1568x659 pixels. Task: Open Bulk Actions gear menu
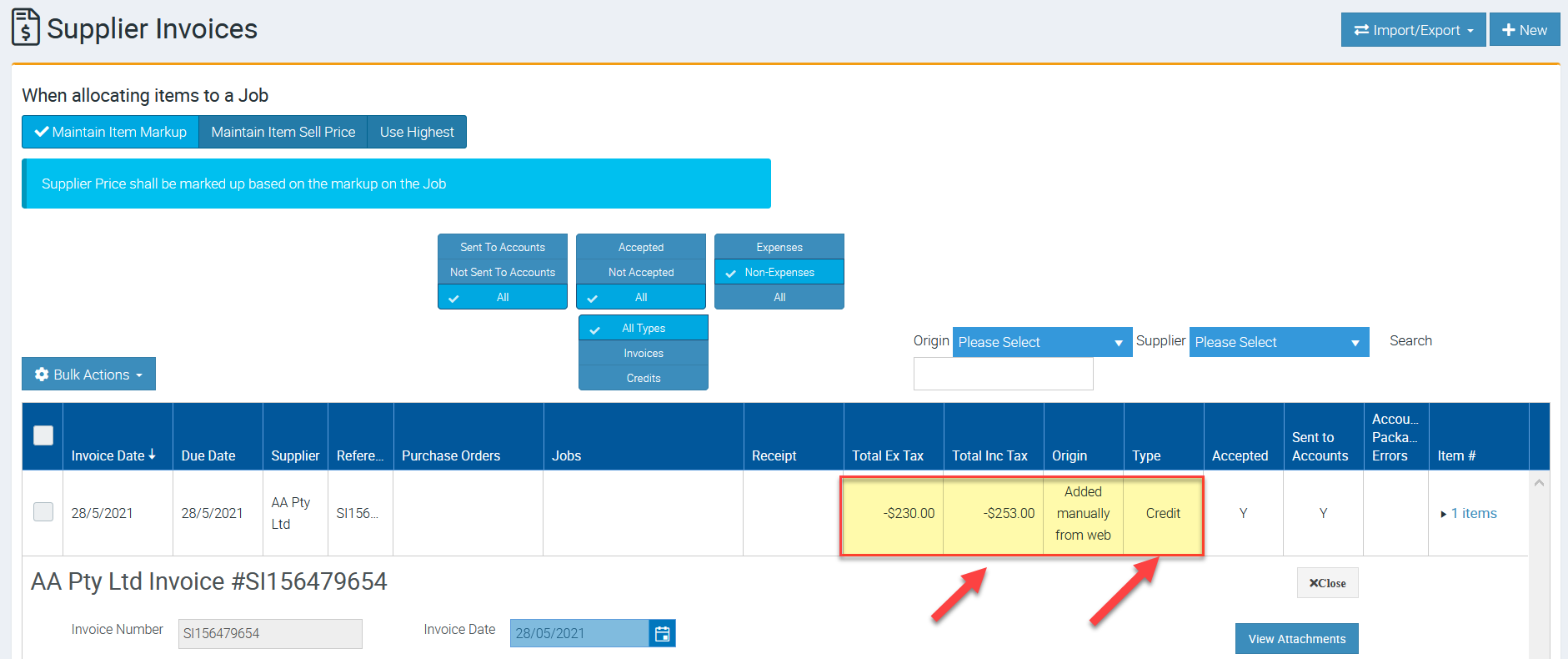tap(88, 375)
